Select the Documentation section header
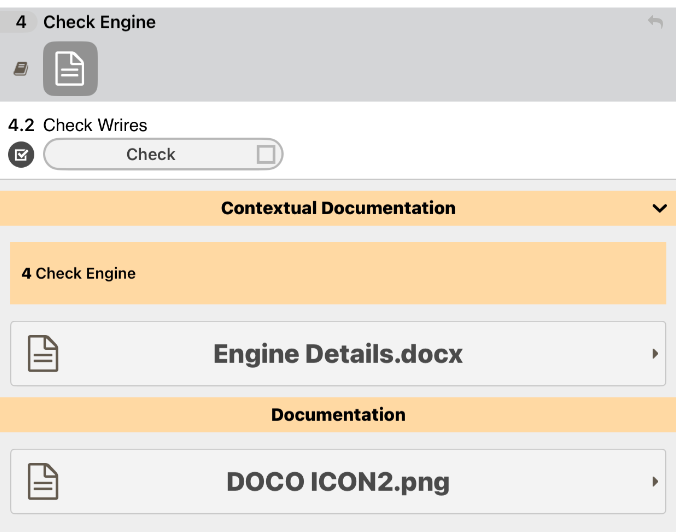676x532 pixels. click(338, 415)
